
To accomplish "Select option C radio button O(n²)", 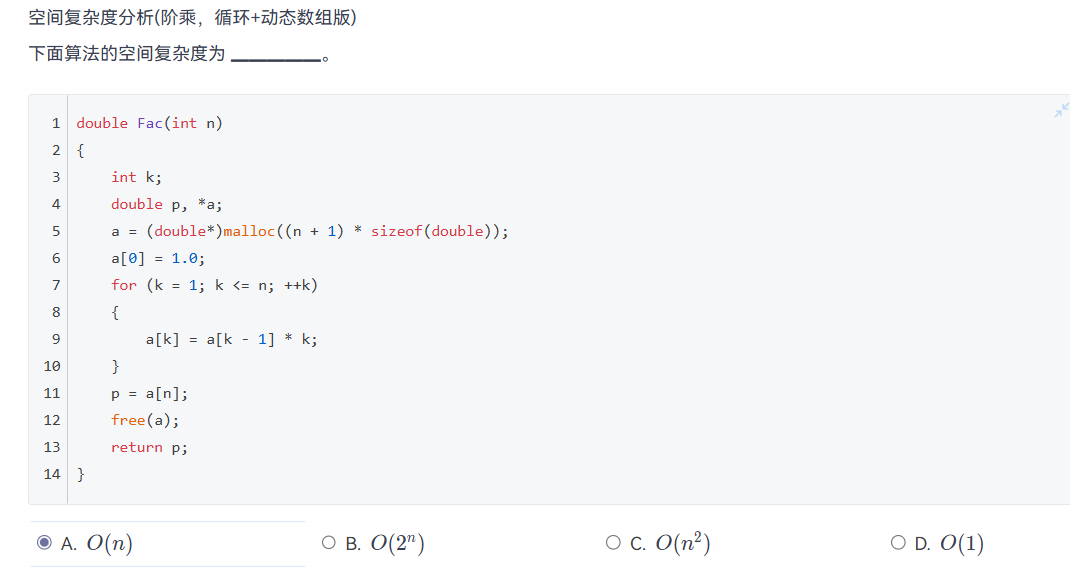I will click(613, 542).
